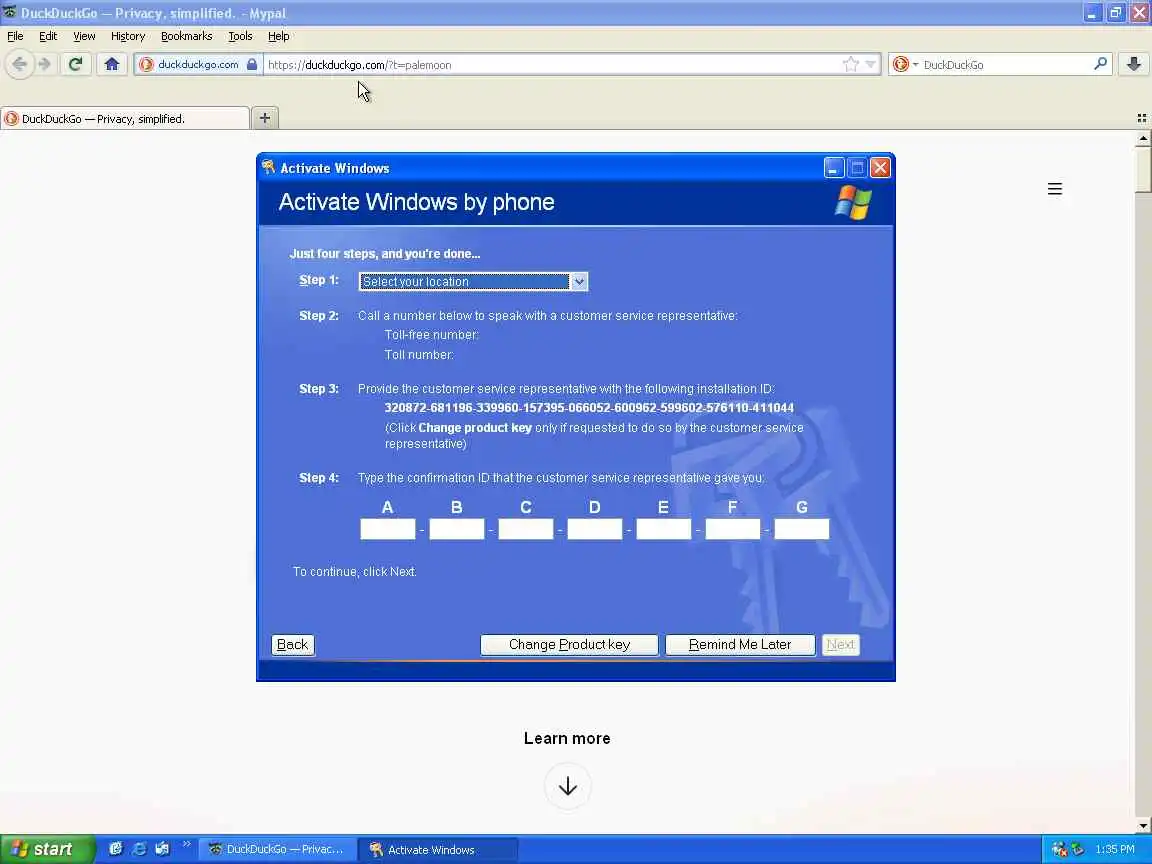Screen dimensions: 1152x864
Task: Switch to the DuckDuckGo taskbar button
Action: click(277, 849)
